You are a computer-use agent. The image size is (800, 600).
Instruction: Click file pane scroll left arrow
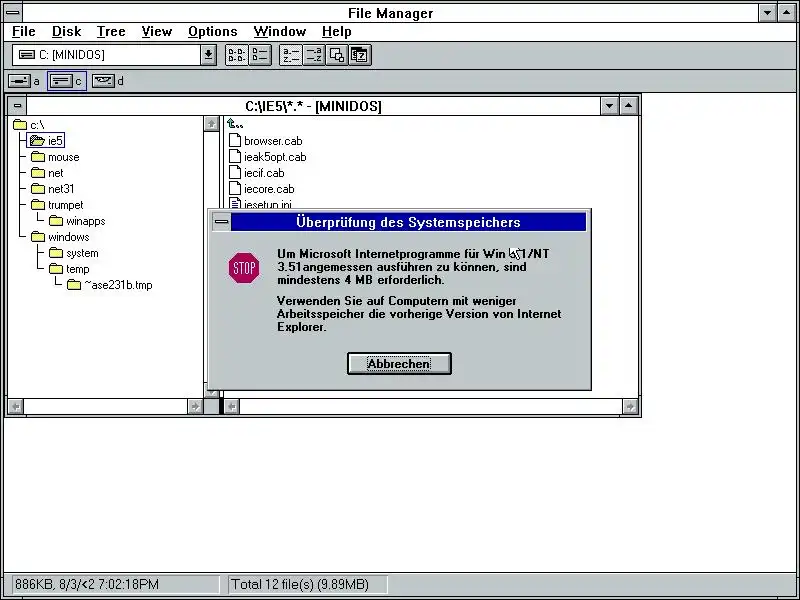(x=232, y=406)
